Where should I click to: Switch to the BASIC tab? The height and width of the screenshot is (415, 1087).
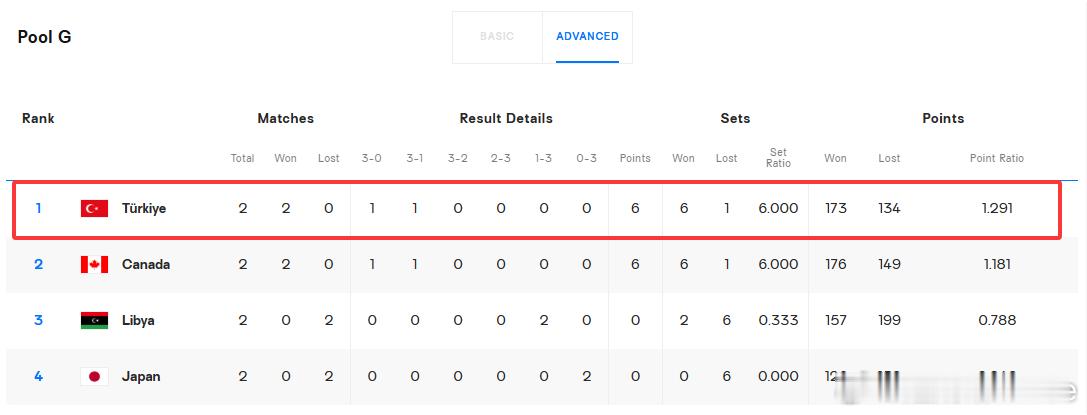click(x=497, y=37)
